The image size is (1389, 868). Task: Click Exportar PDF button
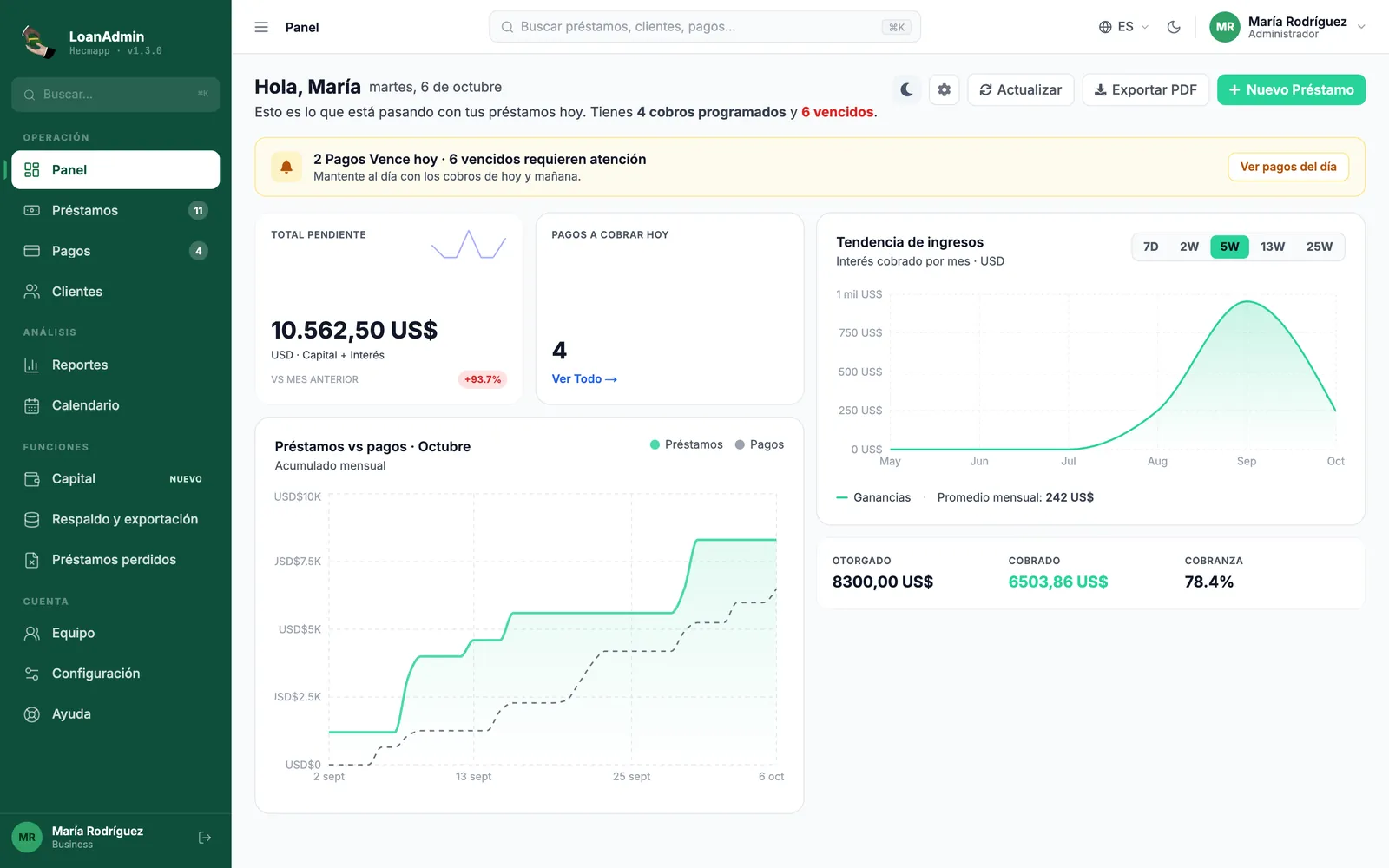coord(1146,89)
